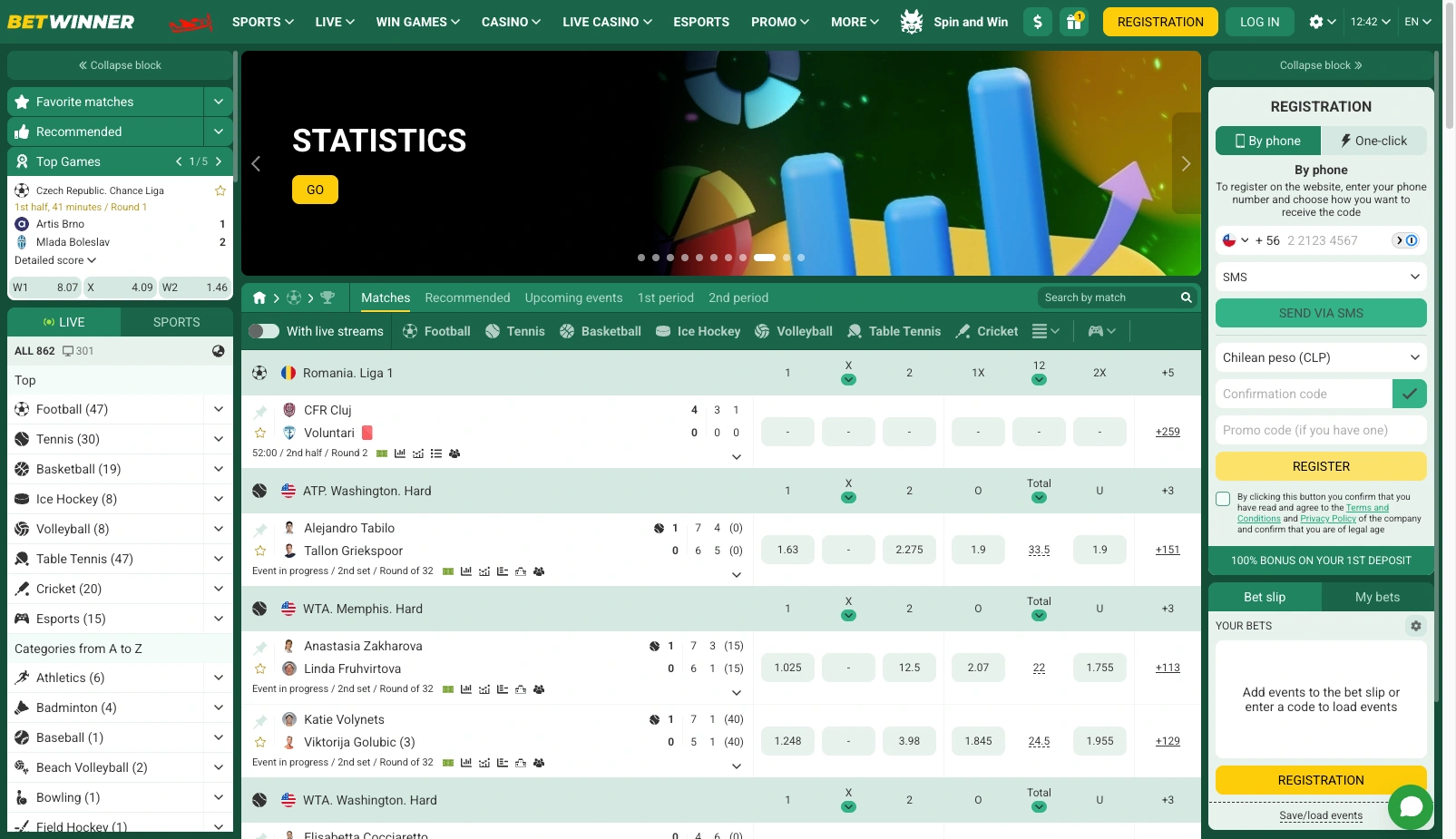The image size is (1456, 839).
Task: Open the Aviator plane game icon
Action: (191, 22)
